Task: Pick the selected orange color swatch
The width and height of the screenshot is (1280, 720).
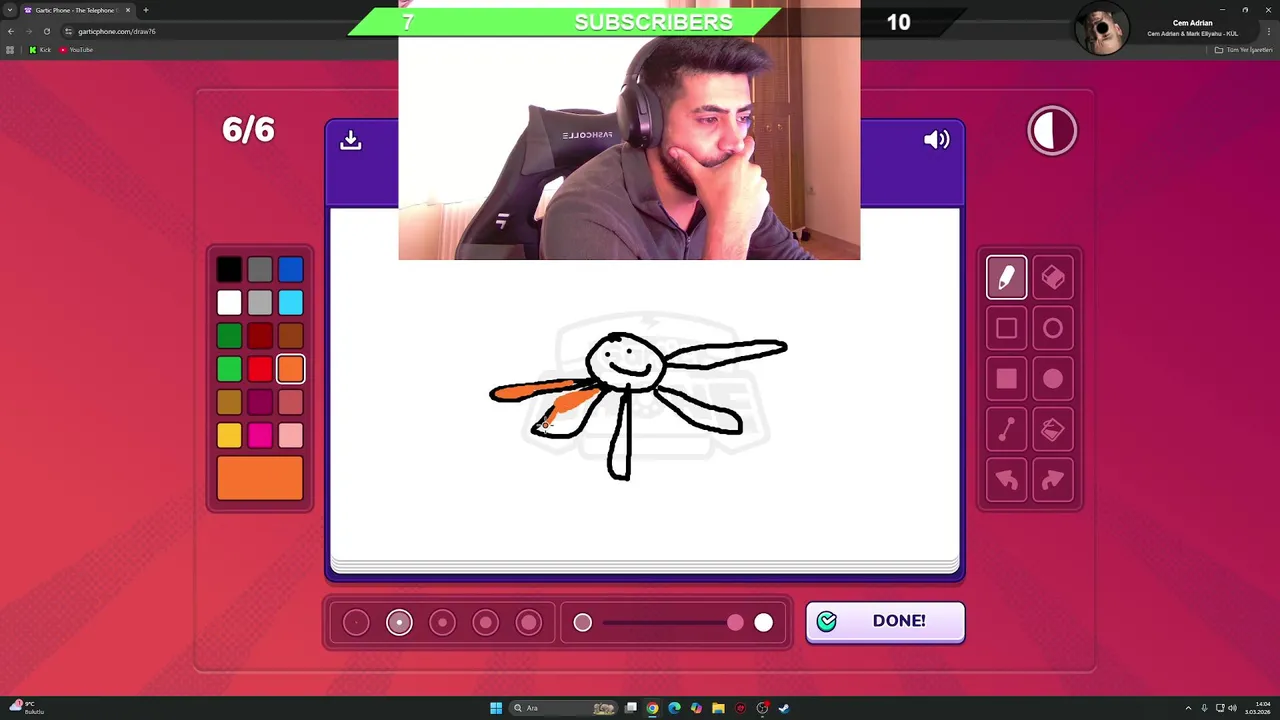Action: click(x=291, y=369)
